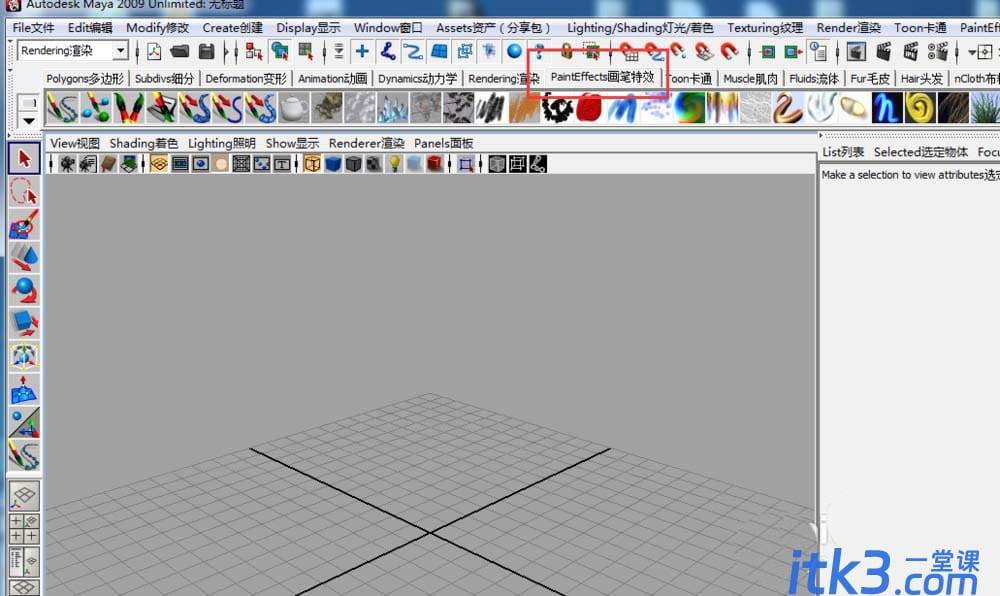Switch to the Muscle肌肉 shelf tab
Screen dimensions: 1000x596
pyautogui.click(x=750, y=78)
